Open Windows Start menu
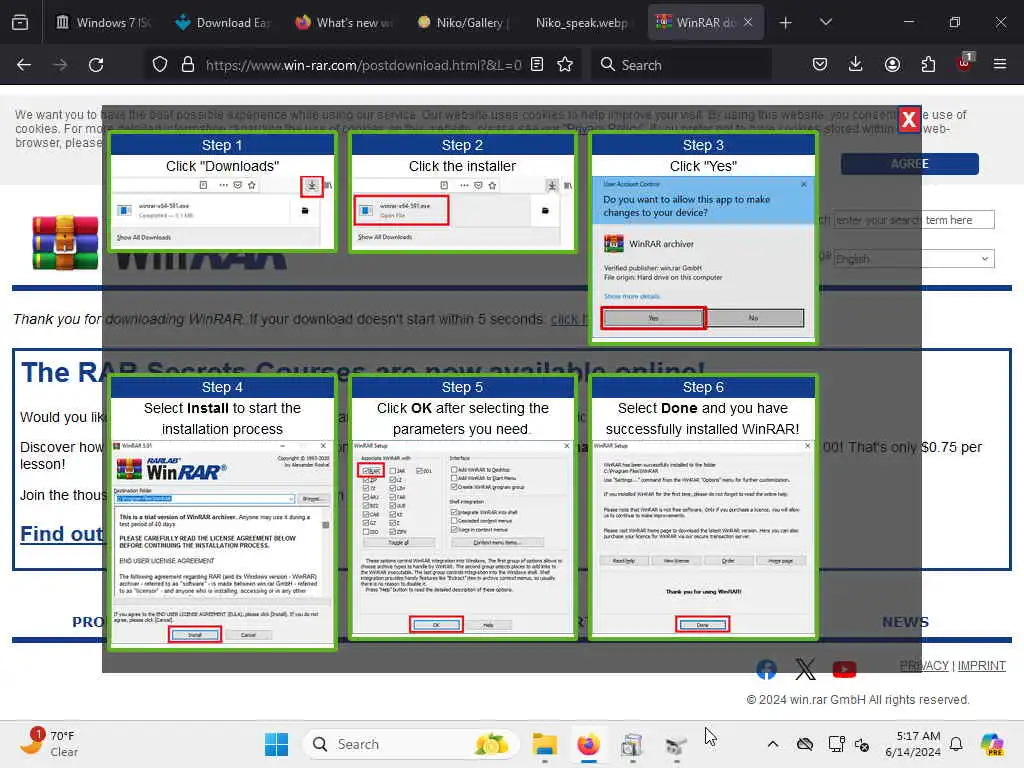This screenshot has height=768, width=1024. (x=276, y=744)
